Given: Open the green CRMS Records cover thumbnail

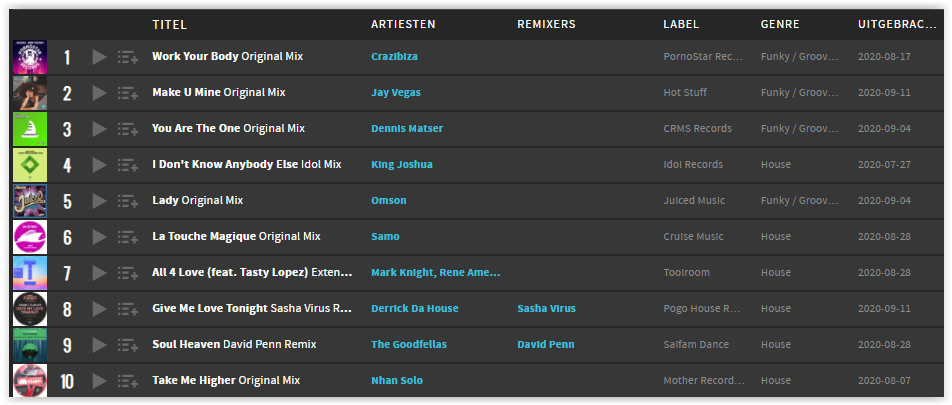Looking at the screenshot, I should (x=30, y=129).
